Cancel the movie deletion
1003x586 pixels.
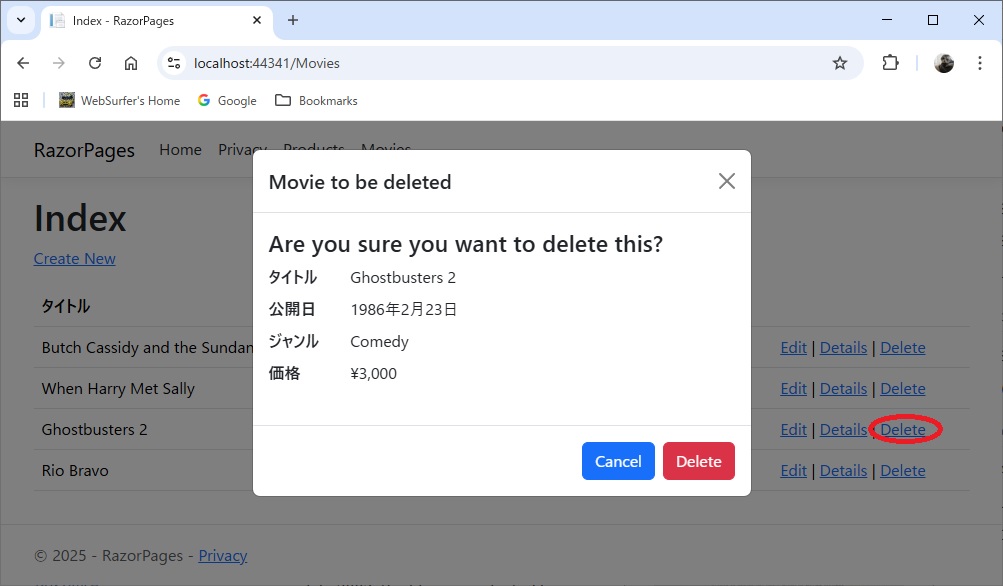click(x=617, y=461)
